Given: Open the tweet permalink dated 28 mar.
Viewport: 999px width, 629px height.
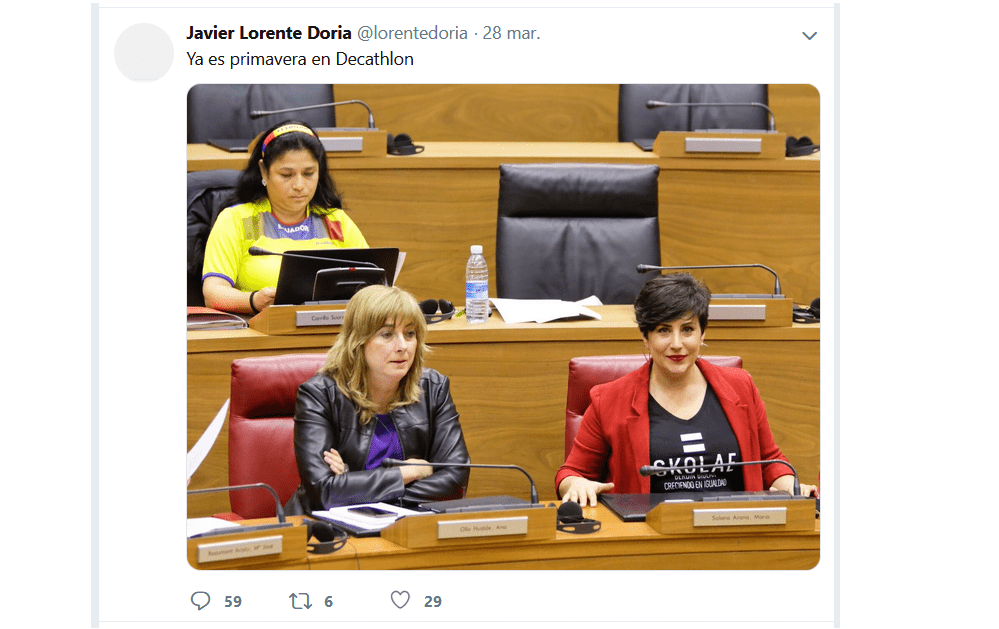Looking at the screenshot, I should 511,33.
